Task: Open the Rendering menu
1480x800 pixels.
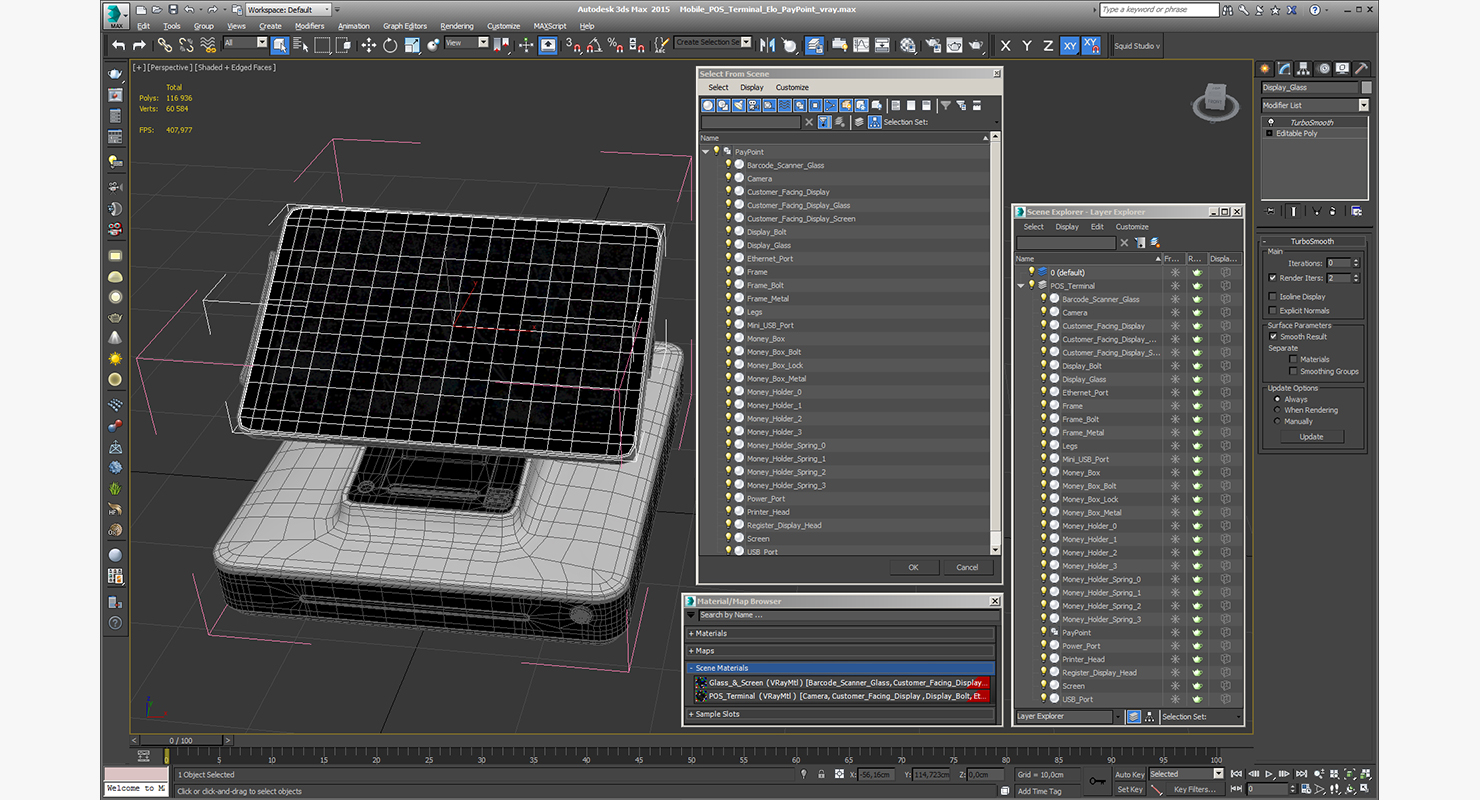Action: point(457,26)
